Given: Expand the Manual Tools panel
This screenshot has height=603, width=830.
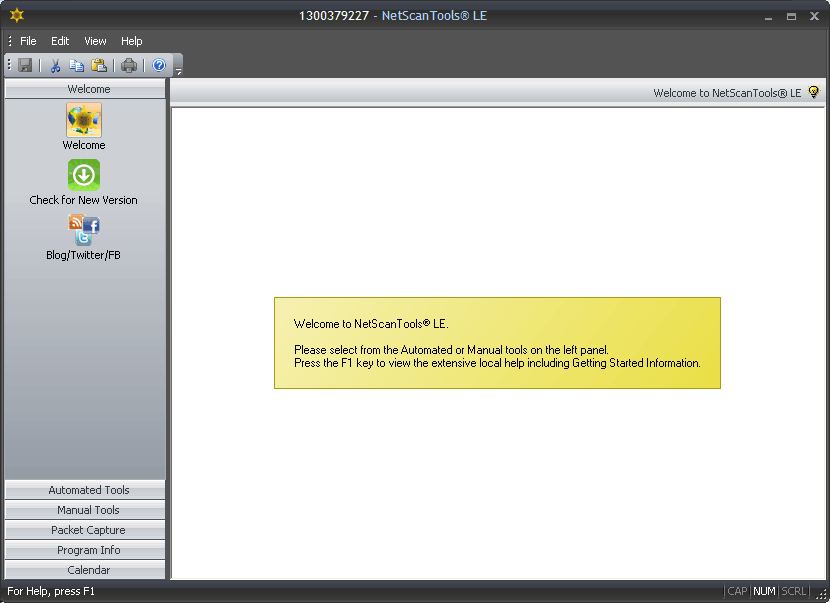Looking at the screenshot, I should [85, 510].
